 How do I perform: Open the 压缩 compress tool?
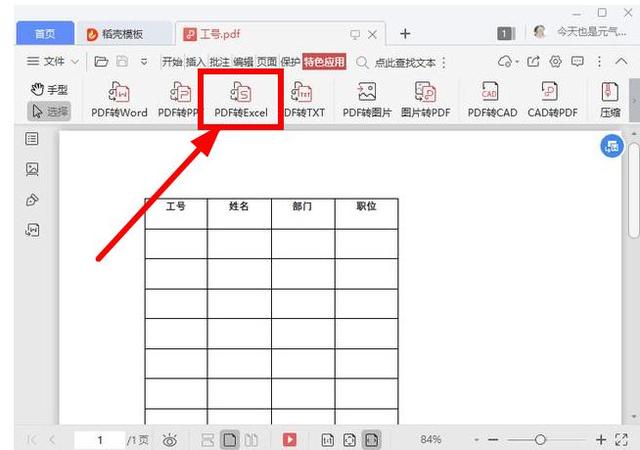pos(610,100)
